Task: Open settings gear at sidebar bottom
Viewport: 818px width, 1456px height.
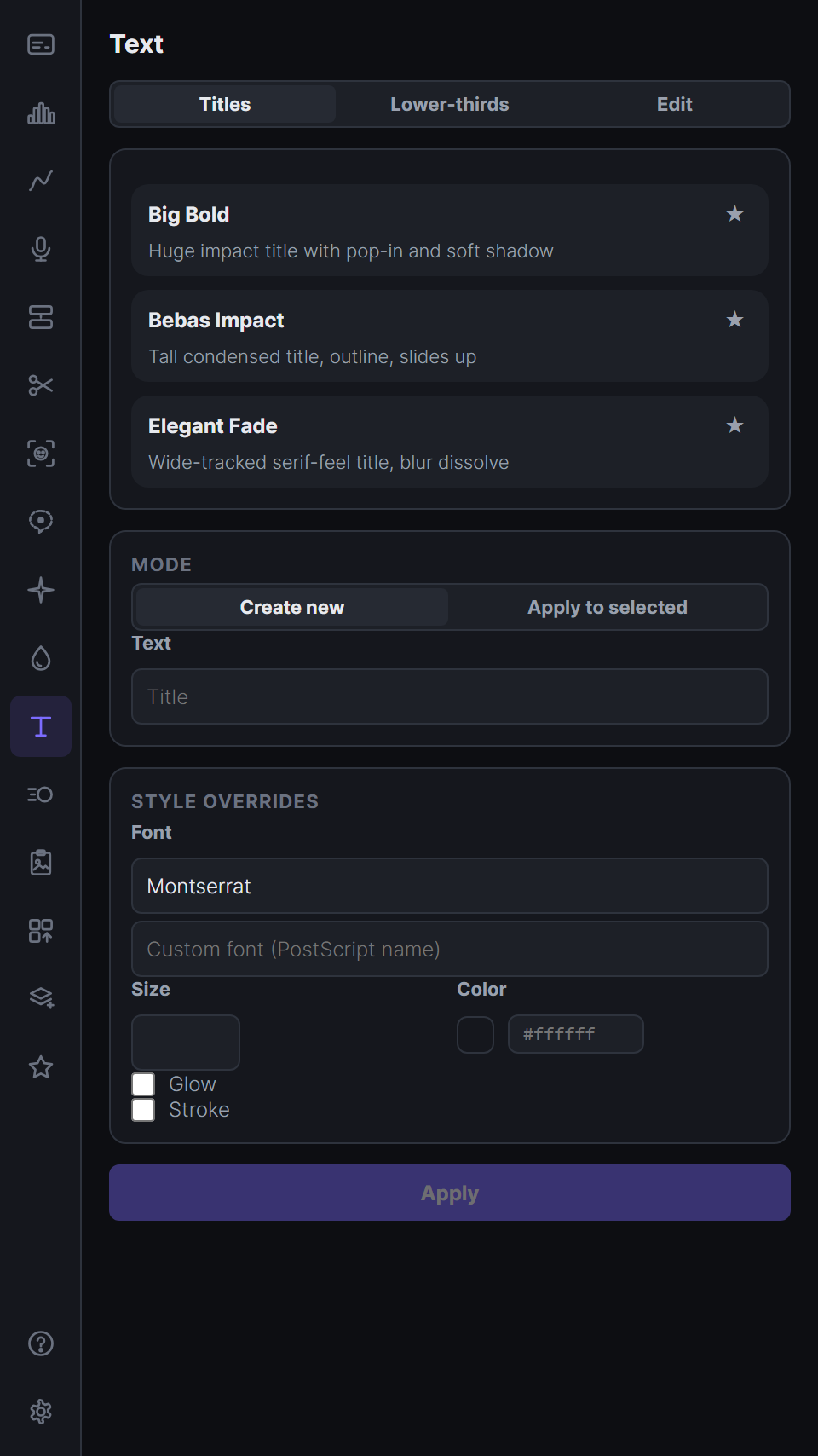Action: [41, 1412]
